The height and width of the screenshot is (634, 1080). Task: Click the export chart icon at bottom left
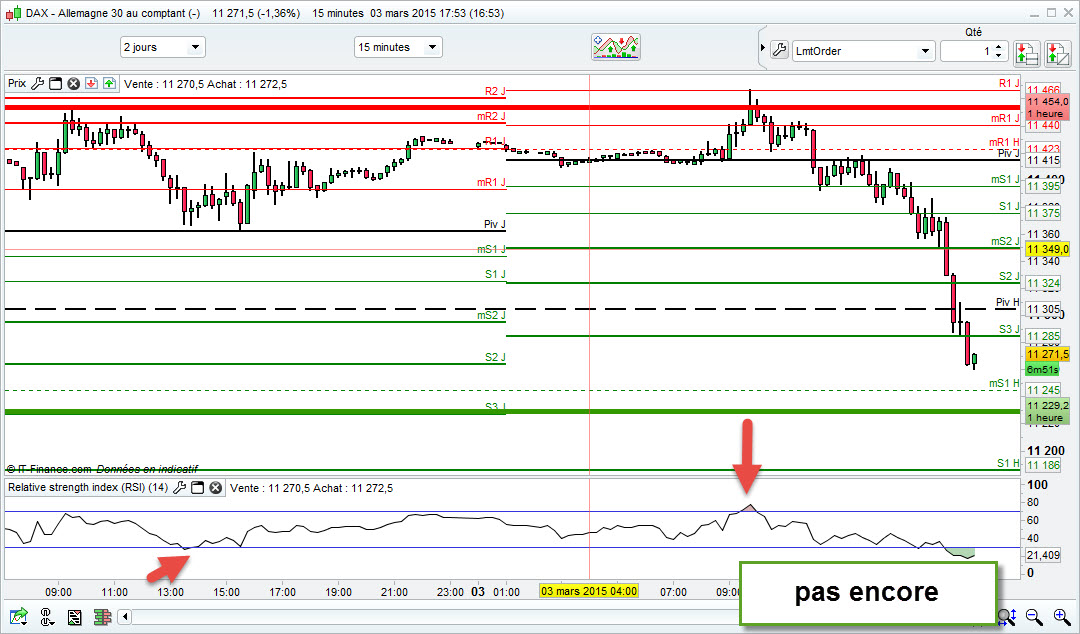pyautogui.click(x=19, y=616)
